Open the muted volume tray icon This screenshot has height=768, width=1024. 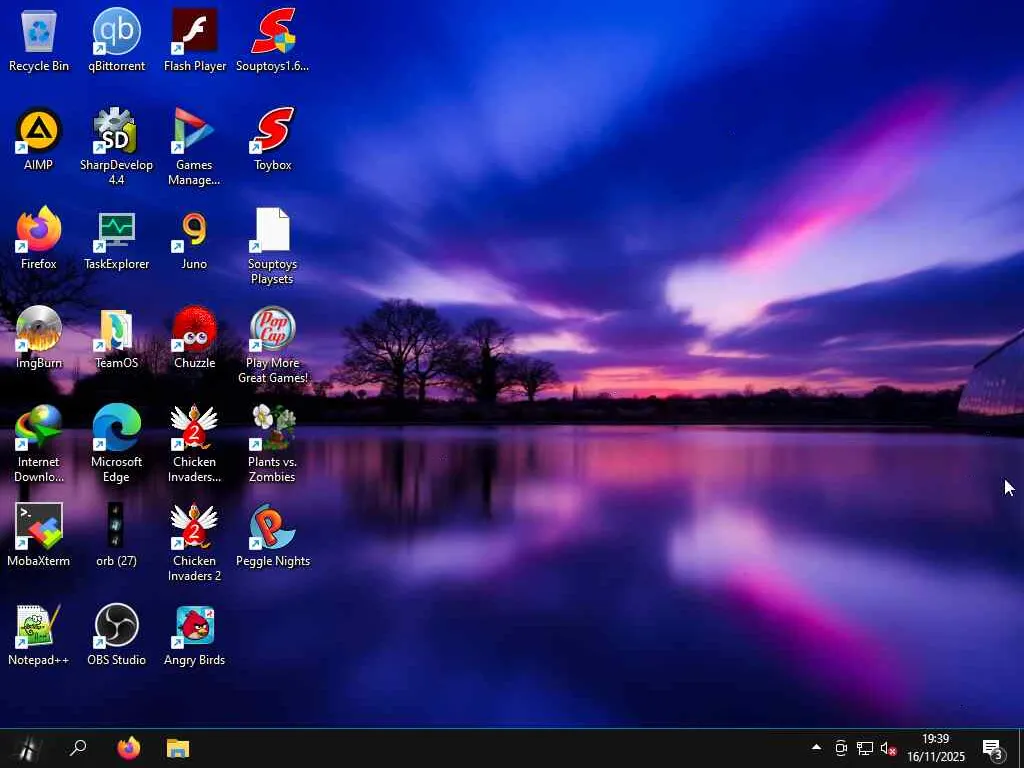888,748
